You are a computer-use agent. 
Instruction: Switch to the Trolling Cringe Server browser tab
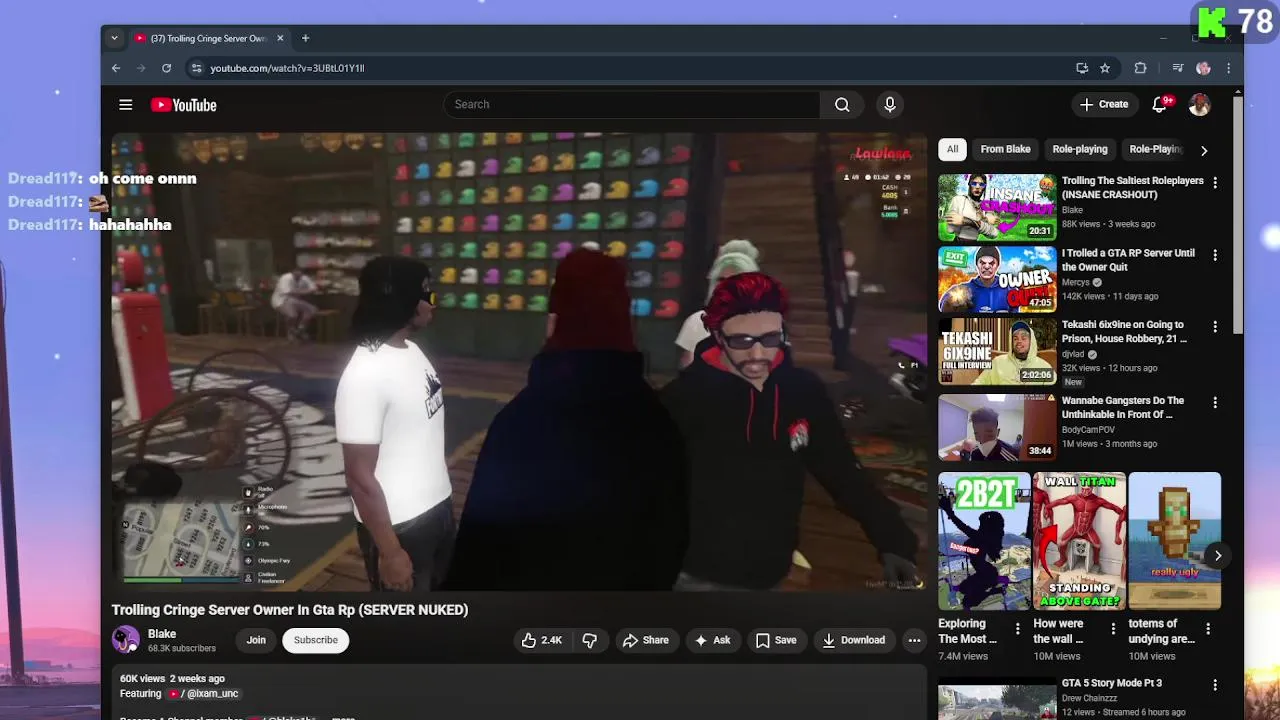click(x=208, y=38)
